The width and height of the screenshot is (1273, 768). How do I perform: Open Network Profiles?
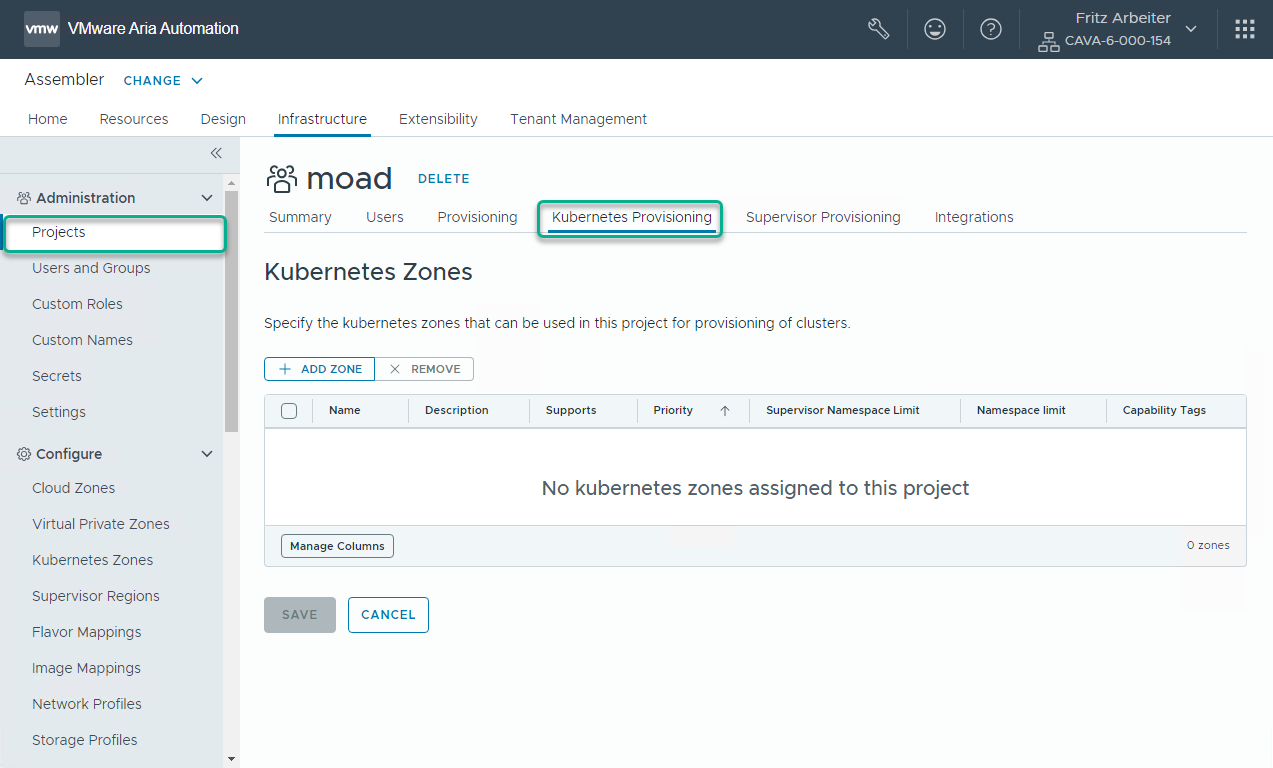(87, 704)
